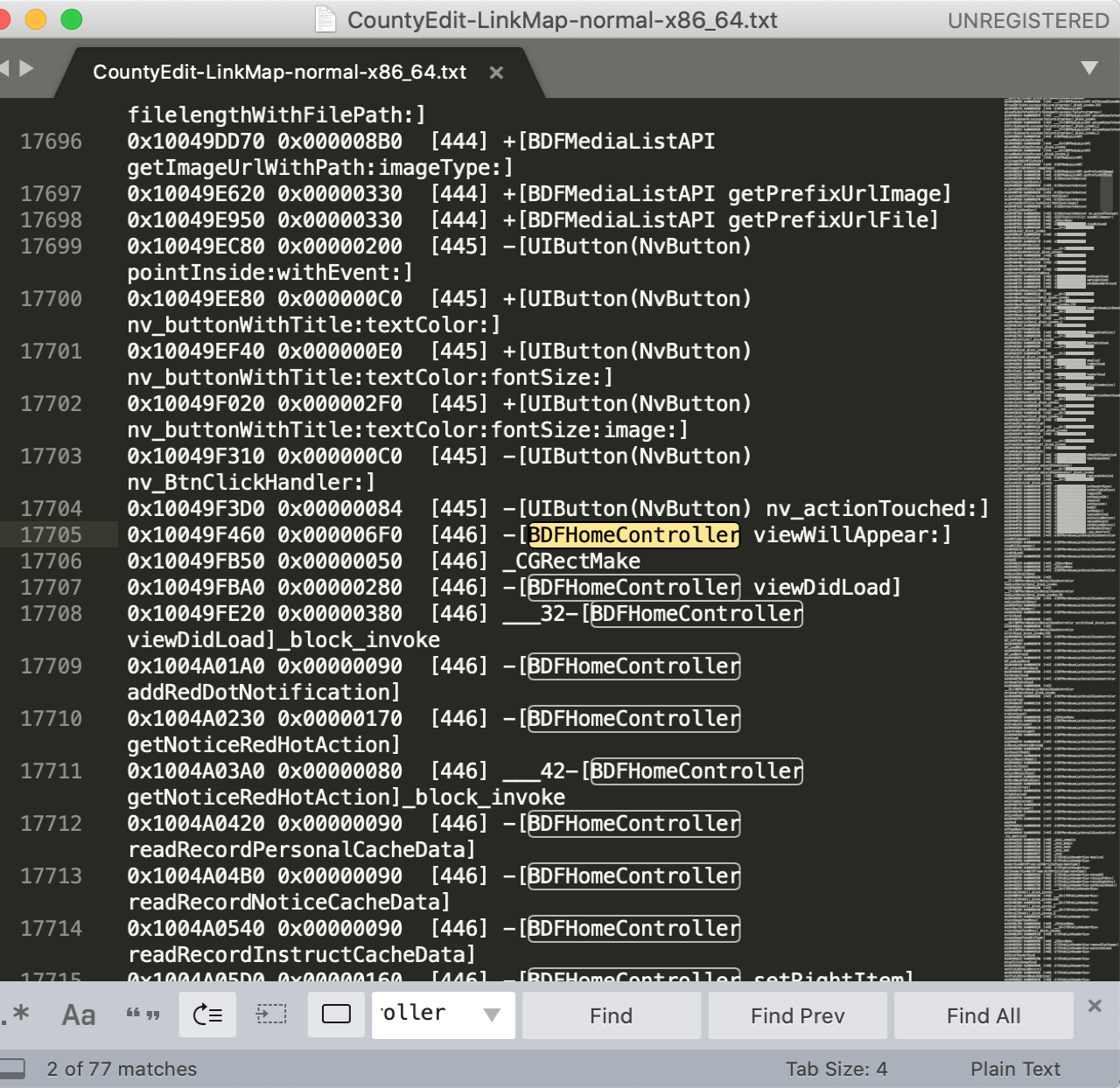Click viewDidLoad] on line 17707

pyautogui.click(x=827, y=588)
